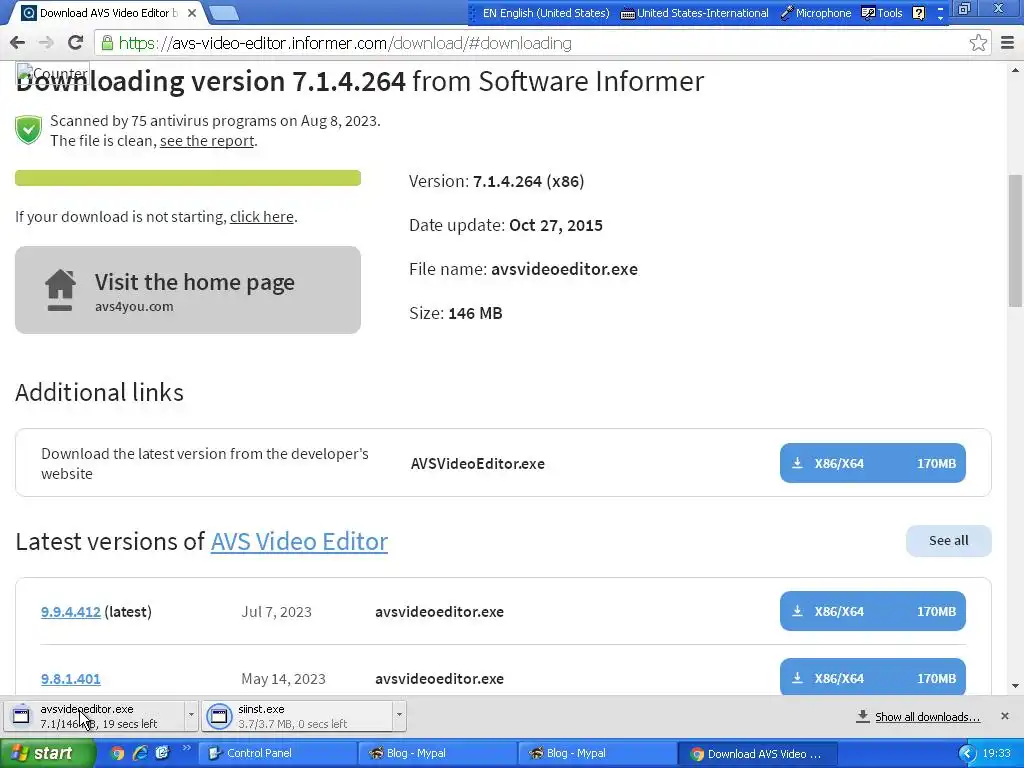Close the Download AVS Video Editor tab
This screenshot has height=768, width=1024.
coord(191,13)
